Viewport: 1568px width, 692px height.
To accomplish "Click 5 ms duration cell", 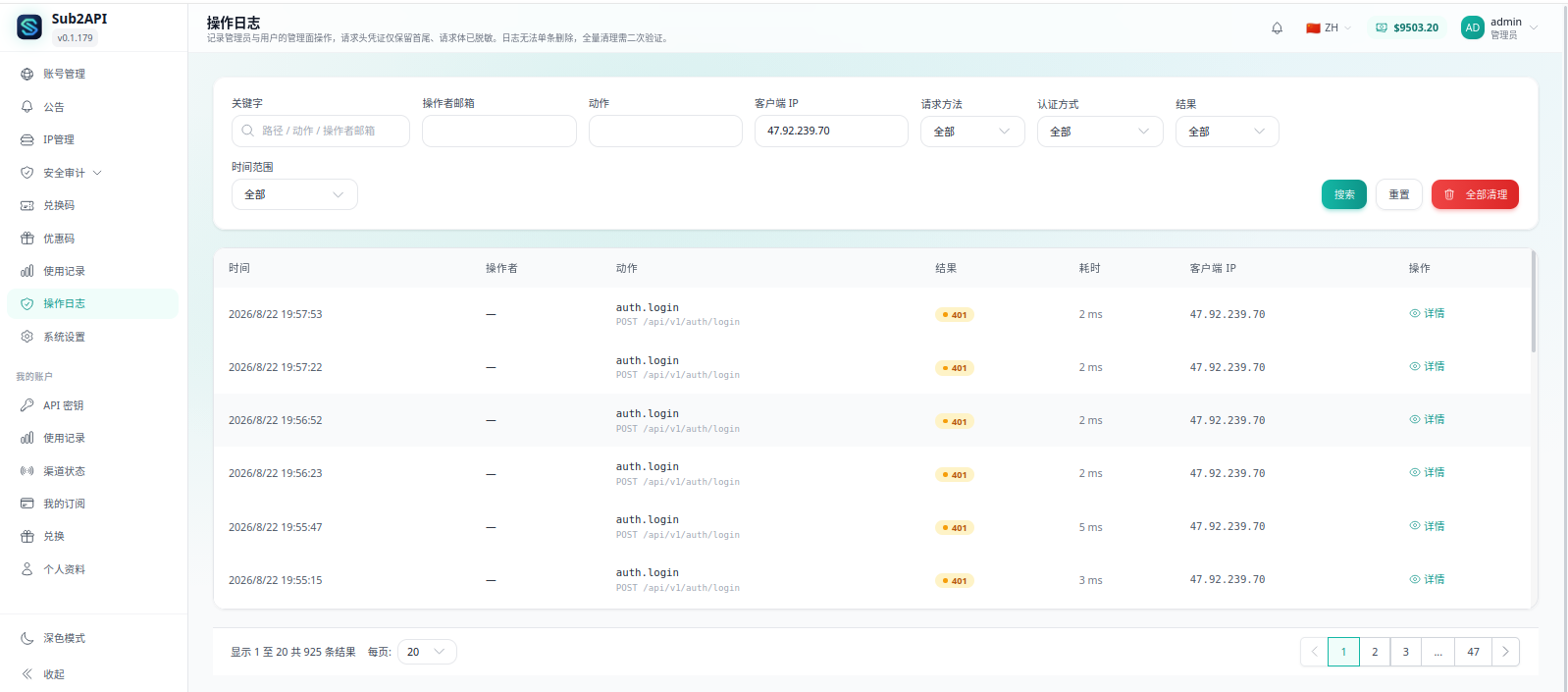I will pyautogui.click(x=1090, y=527).
